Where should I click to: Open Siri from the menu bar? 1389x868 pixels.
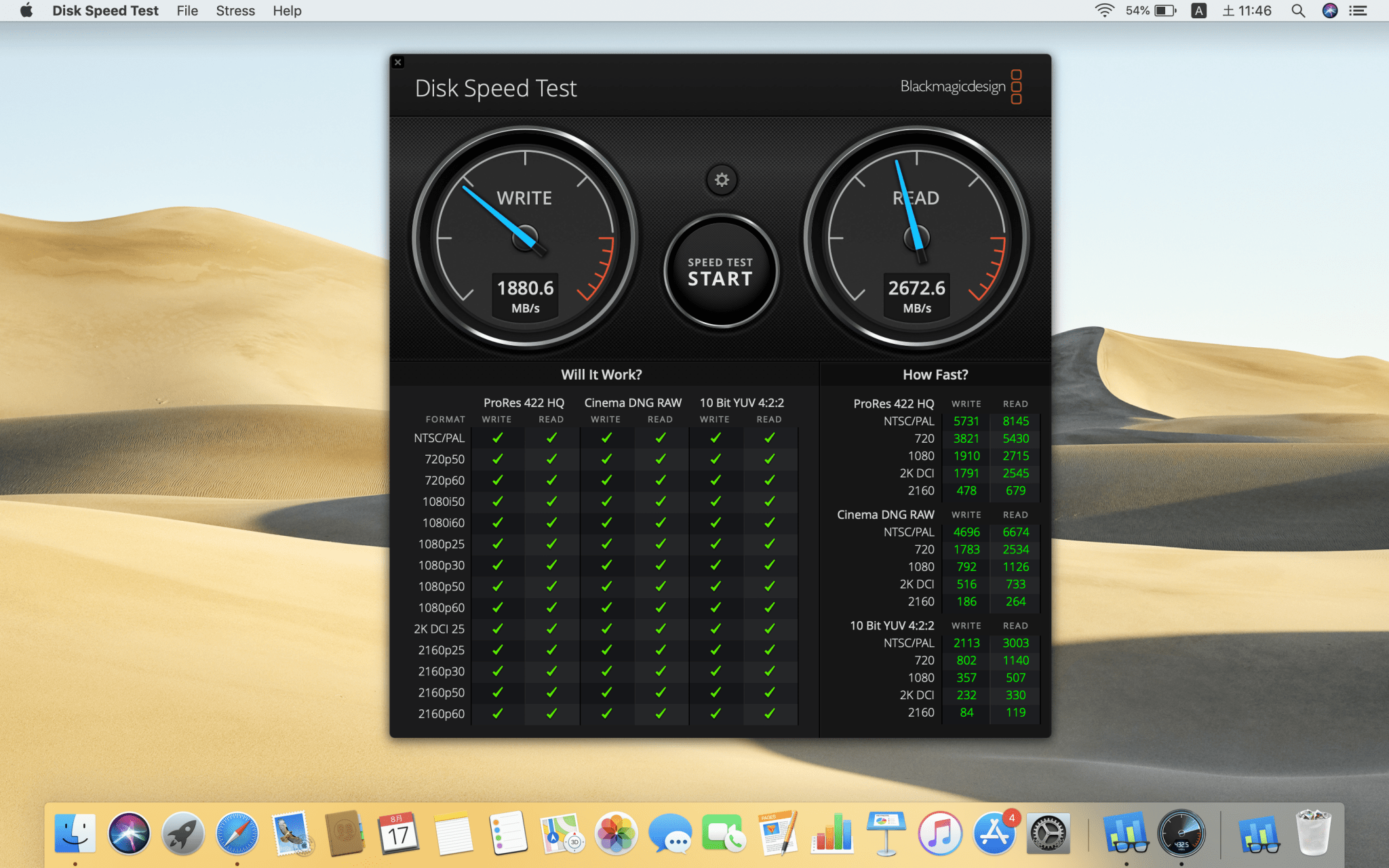pos(1329,11)
